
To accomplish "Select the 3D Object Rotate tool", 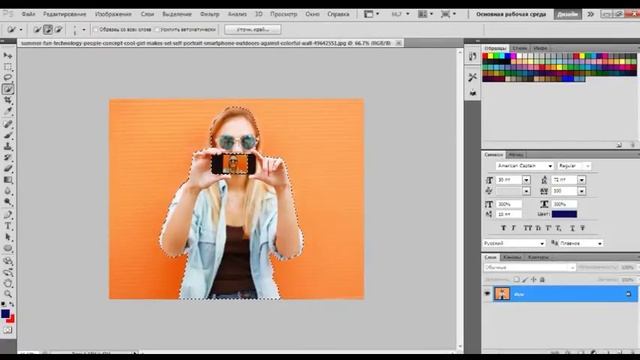I will pyautogui.click(x=8, y=261).
